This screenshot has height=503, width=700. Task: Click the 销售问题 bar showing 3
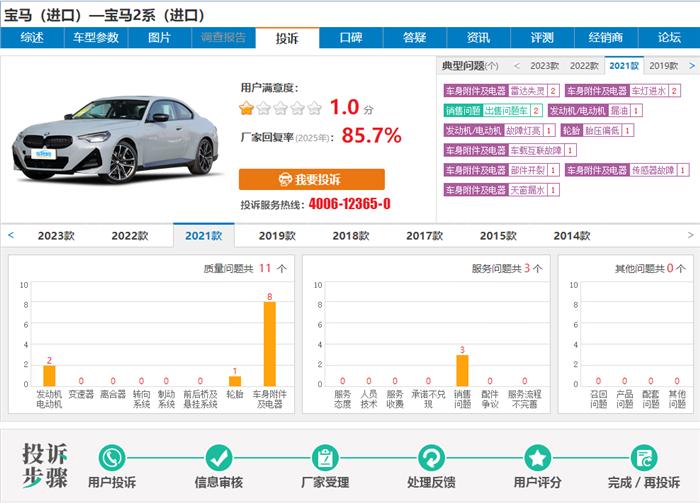462,370
